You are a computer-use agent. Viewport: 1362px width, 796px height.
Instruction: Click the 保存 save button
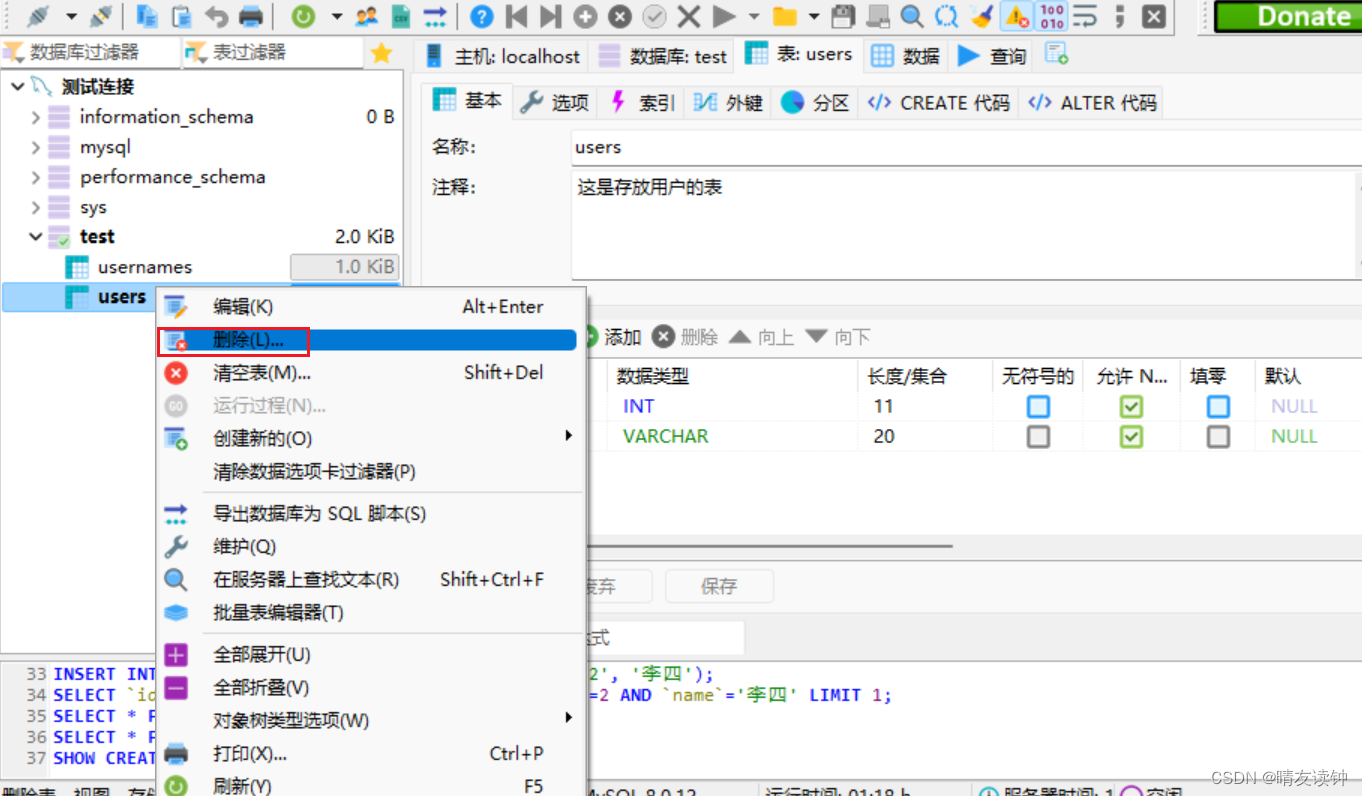click(x=718, y=586)
